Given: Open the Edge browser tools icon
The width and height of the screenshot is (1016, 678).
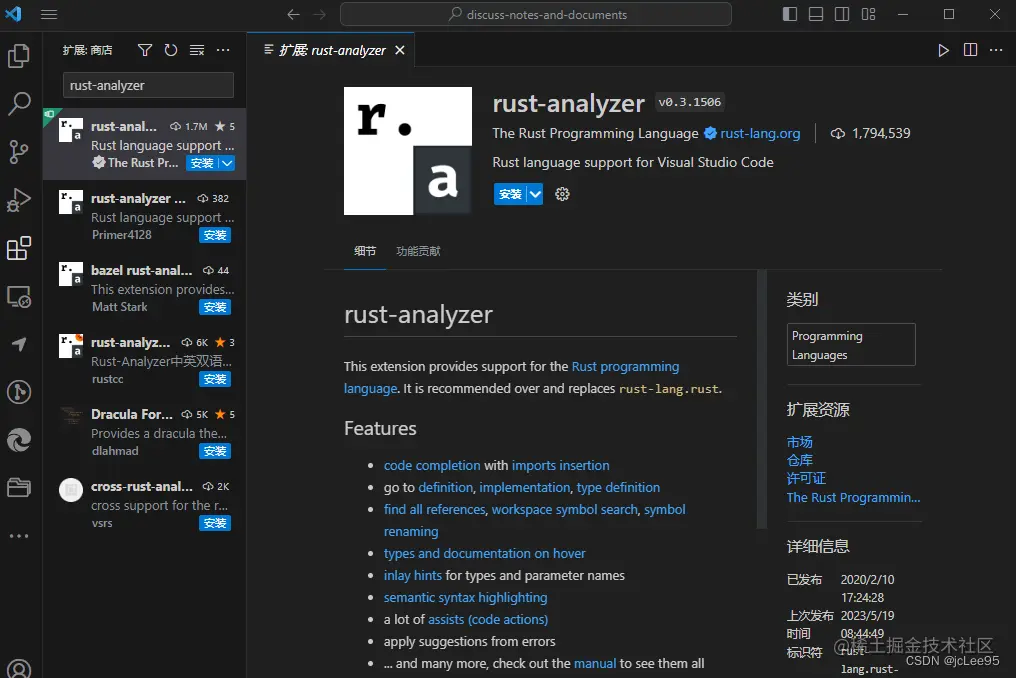Looking at the screenshot, I should pos(19,440).
